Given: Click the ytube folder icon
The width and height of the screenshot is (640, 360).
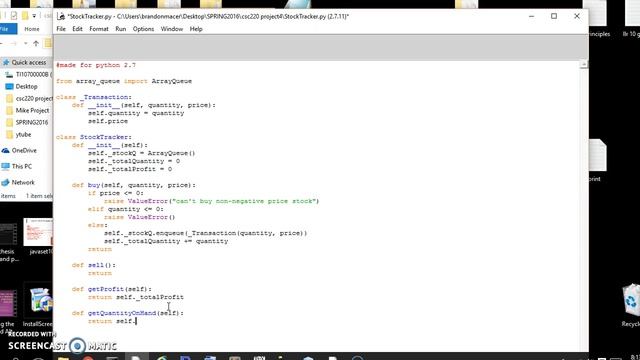Looking at the screenshot, I should click(9, 134).
